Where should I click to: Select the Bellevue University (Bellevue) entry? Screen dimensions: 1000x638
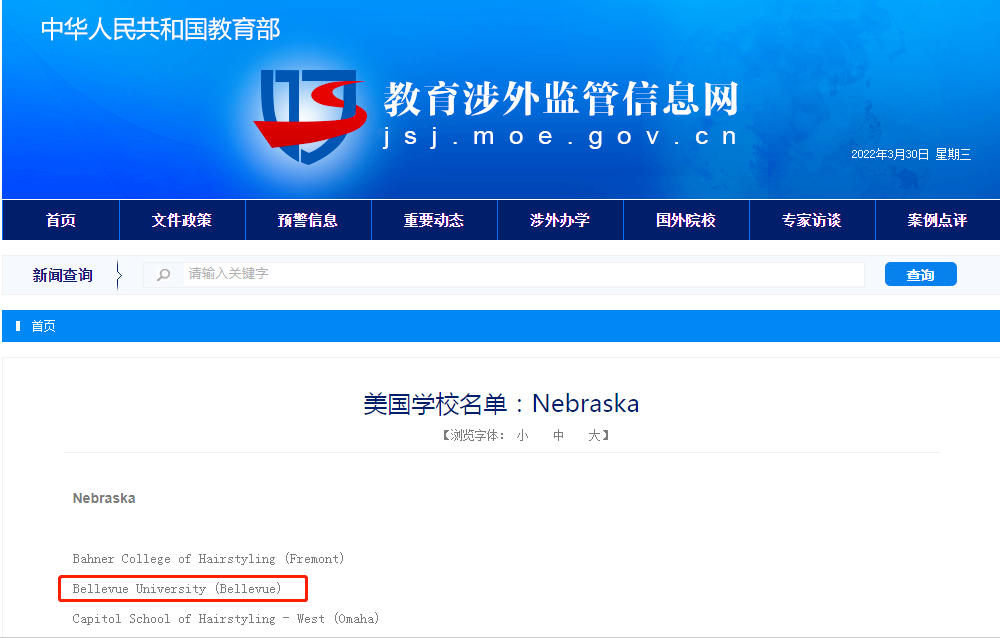(177, 589)
